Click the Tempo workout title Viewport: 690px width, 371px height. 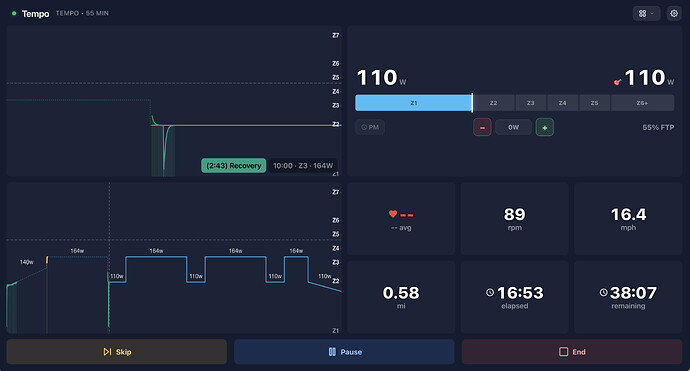pos(36,14)
